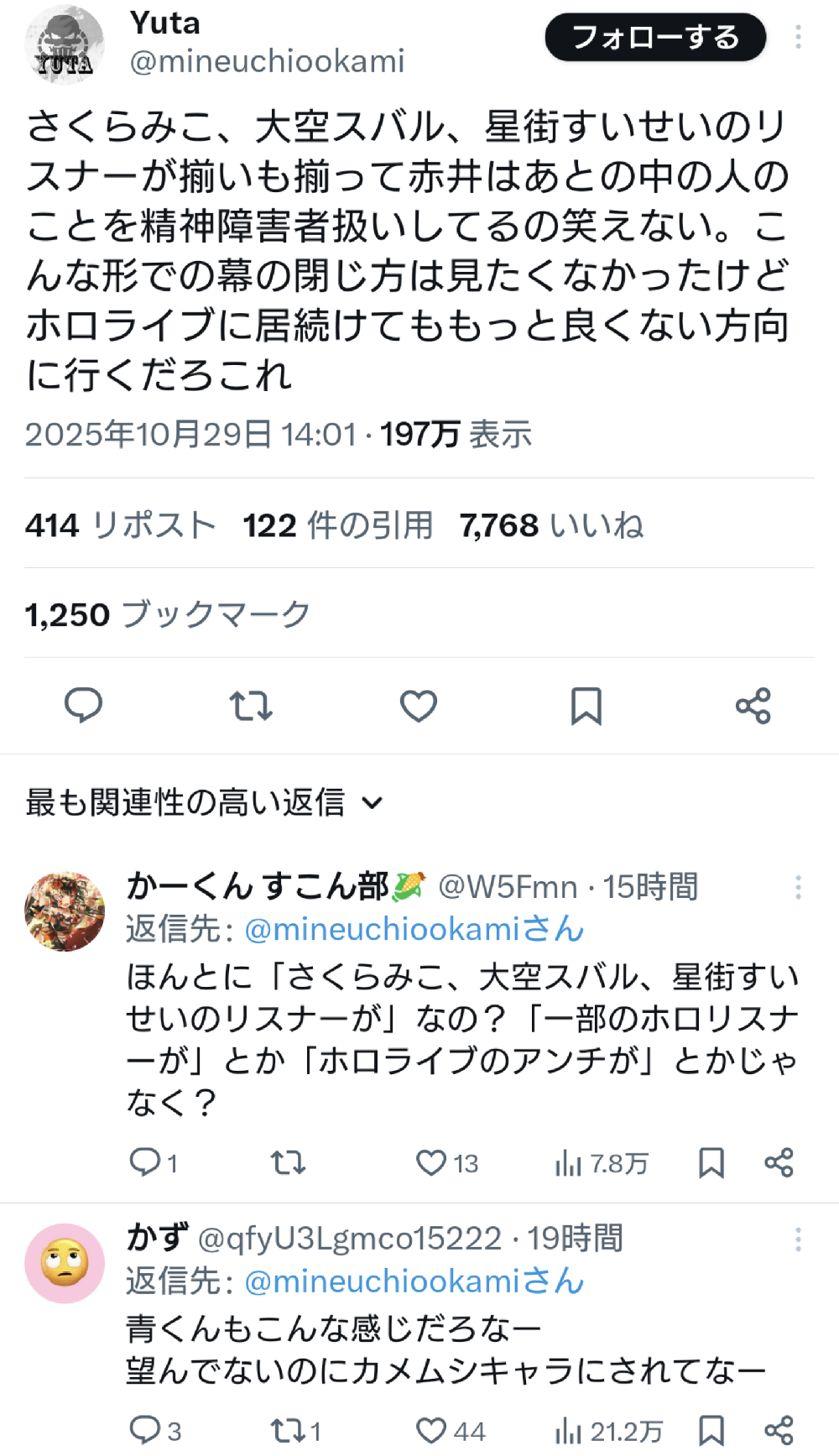Viewport: 839px width, 1456px height.
Task: Share かず's reply
Action: click(779, 1431)
